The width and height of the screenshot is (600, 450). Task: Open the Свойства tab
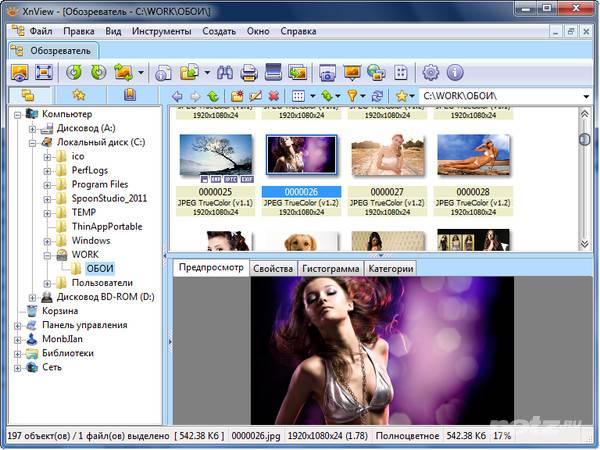(272, 268)
